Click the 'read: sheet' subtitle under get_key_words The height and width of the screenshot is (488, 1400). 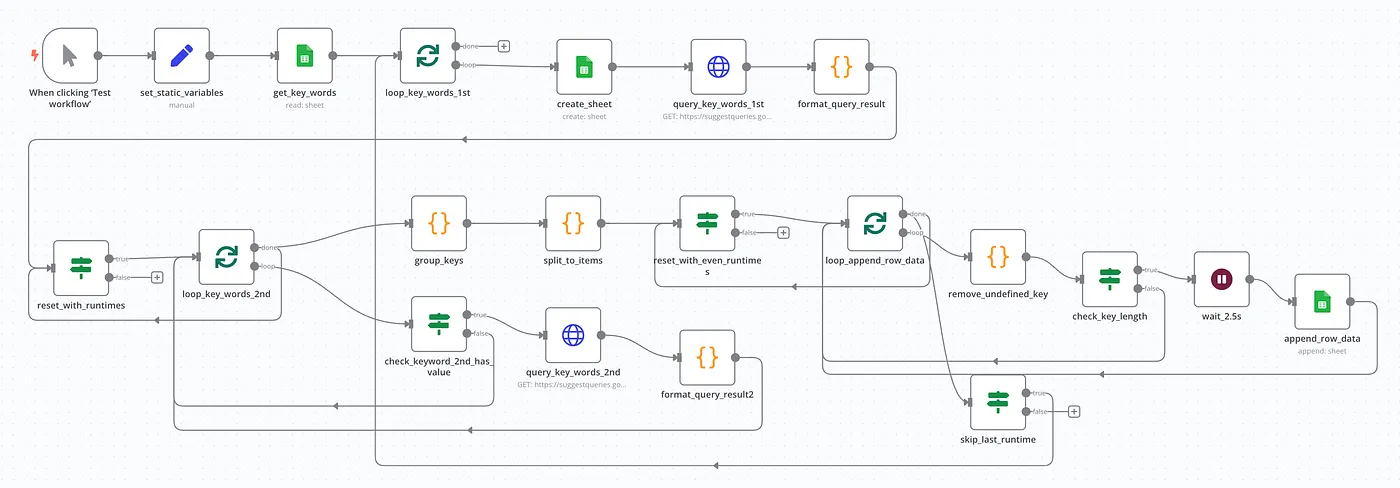coord(305,105)
